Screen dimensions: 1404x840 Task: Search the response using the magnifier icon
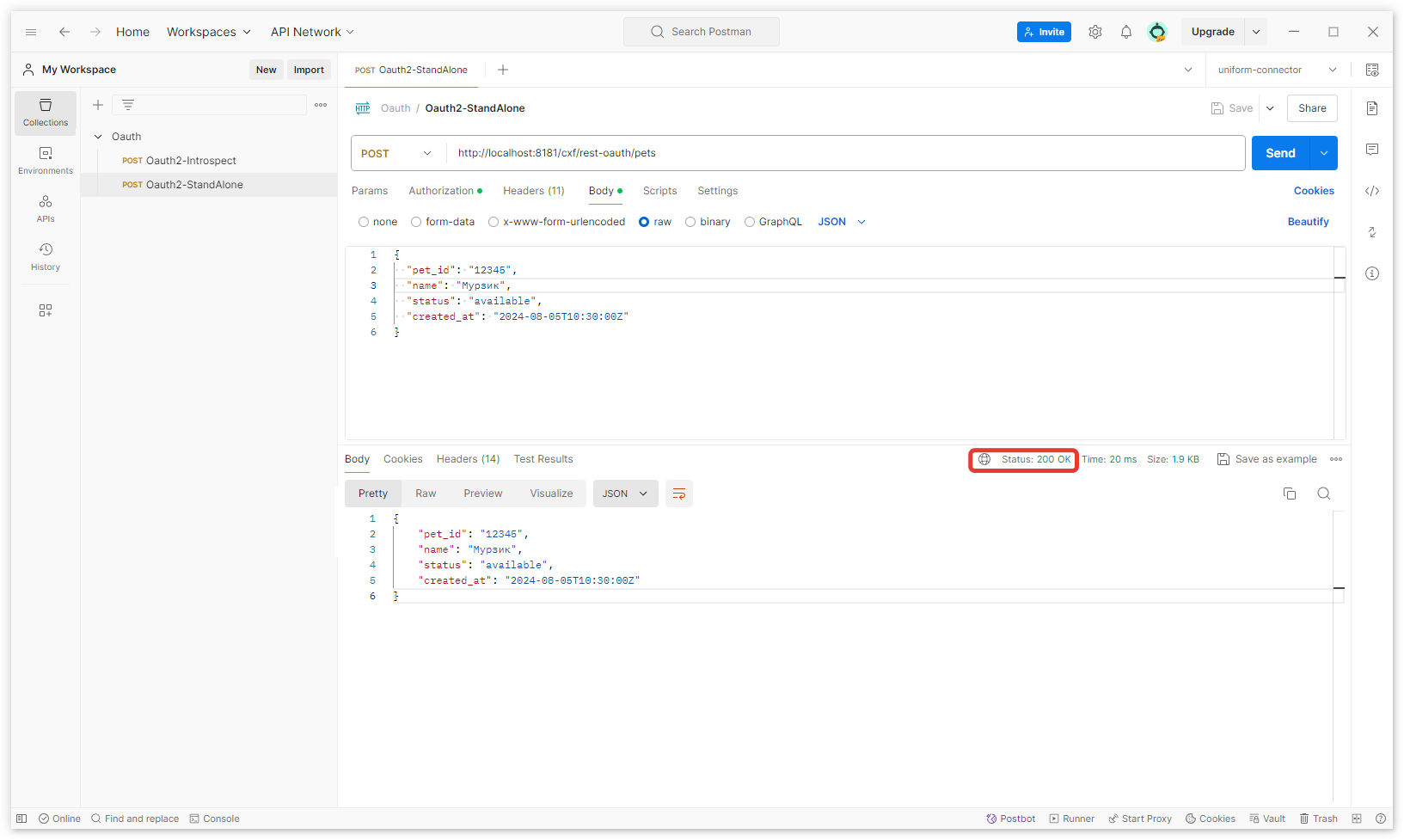(x=1323, y=494)
